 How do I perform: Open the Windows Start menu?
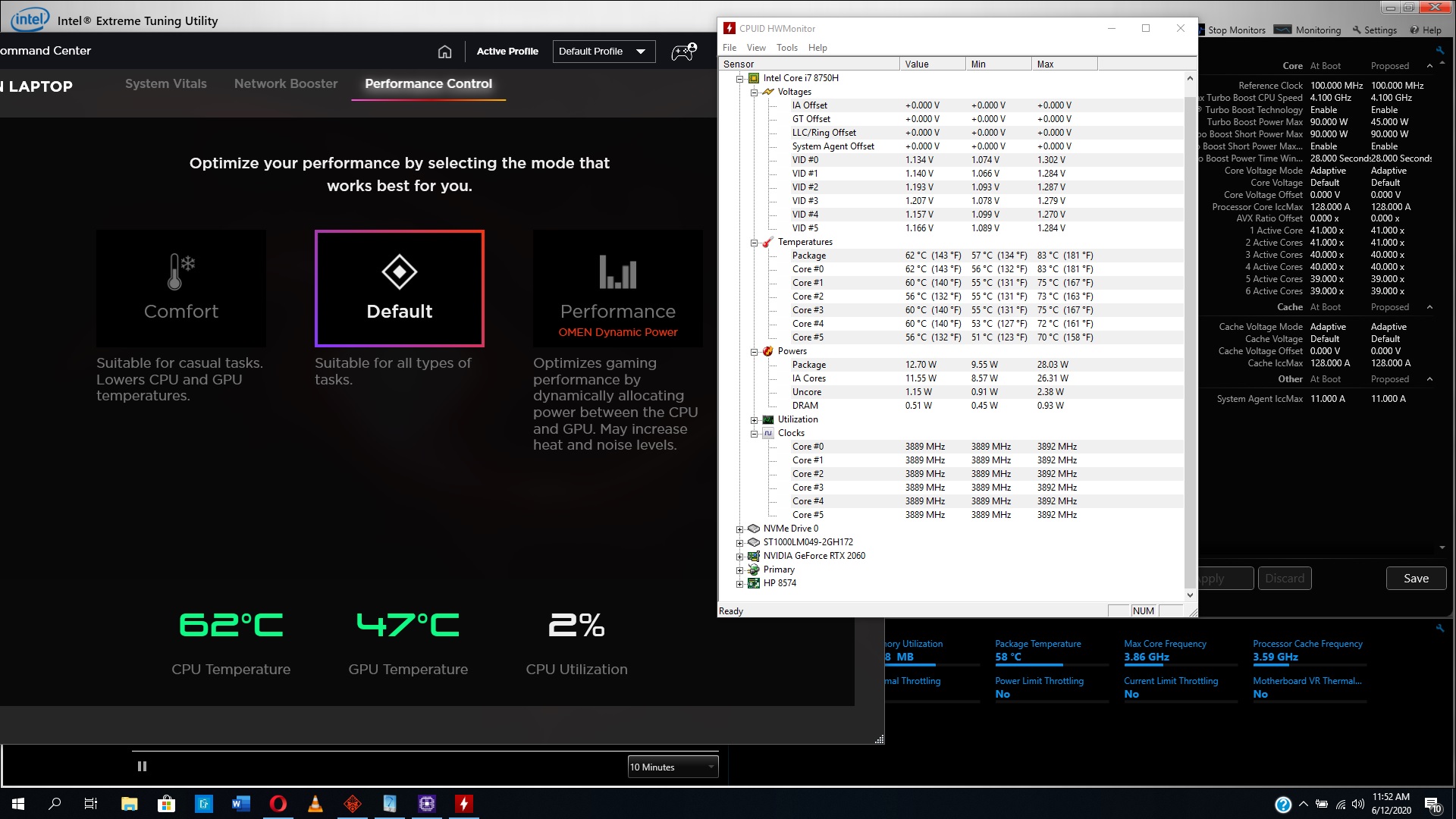point(18,803)
